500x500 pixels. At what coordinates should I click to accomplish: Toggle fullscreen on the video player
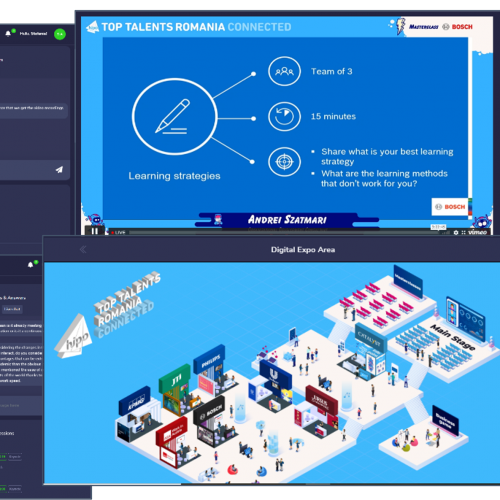[463, 232]
